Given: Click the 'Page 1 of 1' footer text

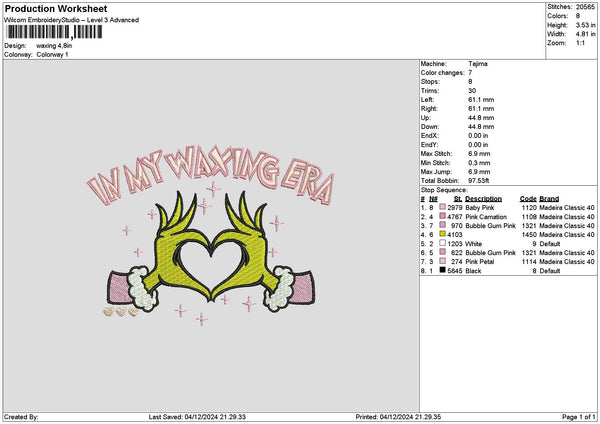Looking at the screenshot, I should [579, 417].
